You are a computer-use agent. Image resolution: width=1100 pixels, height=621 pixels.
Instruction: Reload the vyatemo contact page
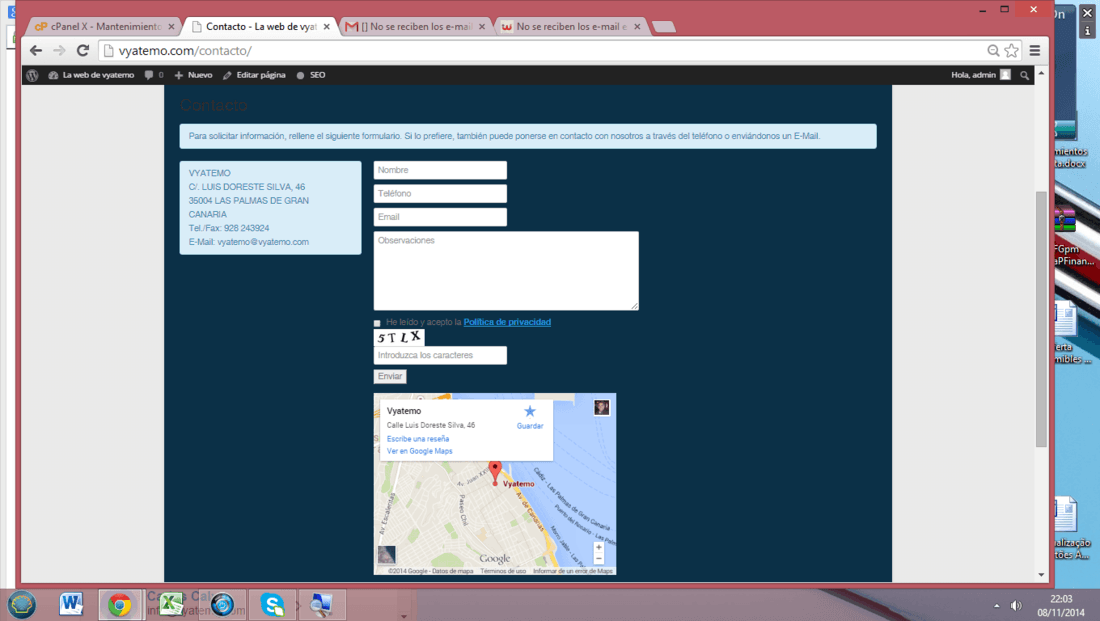coord(83,51)
